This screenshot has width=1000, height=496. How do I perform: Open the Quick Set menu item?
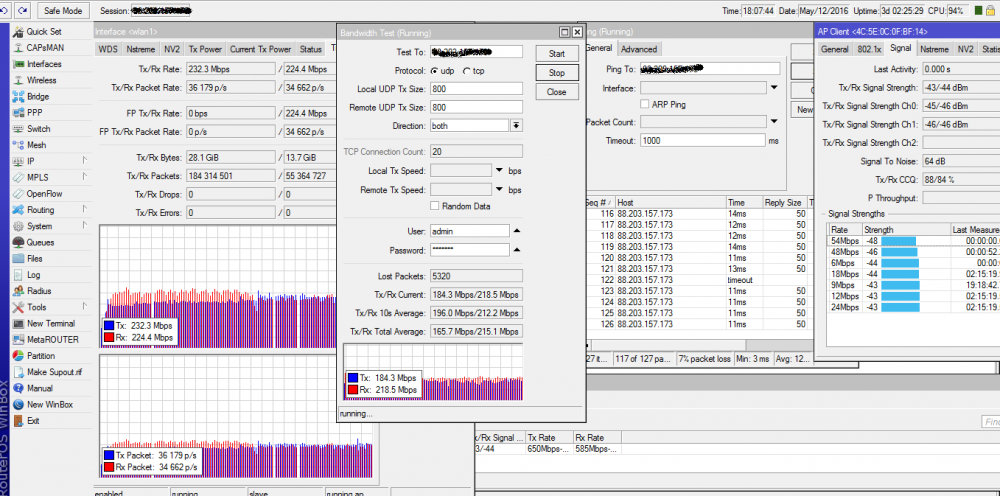[x=43, y=32]
